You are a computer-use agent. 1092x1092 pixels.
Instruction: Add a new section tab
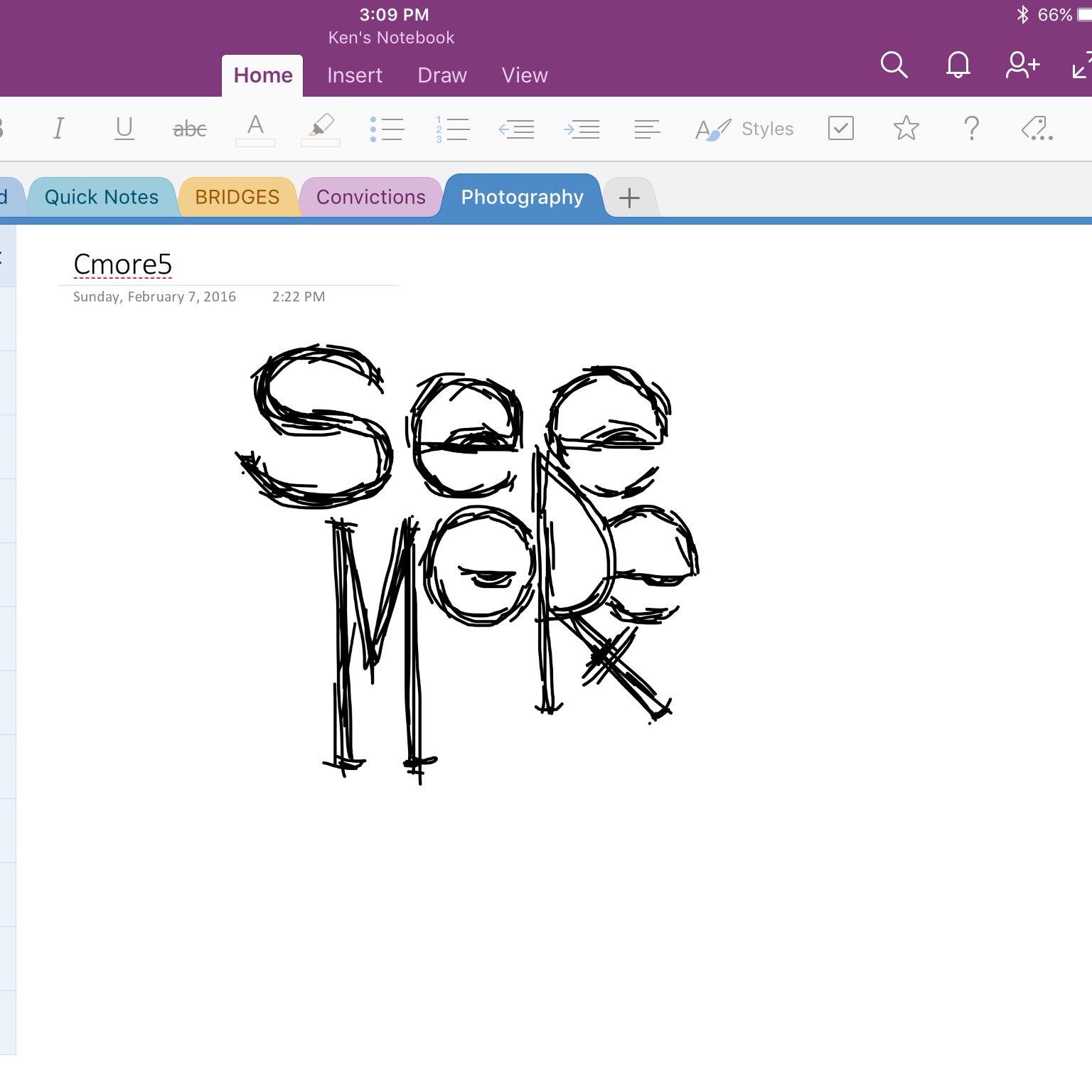point(629,198)
